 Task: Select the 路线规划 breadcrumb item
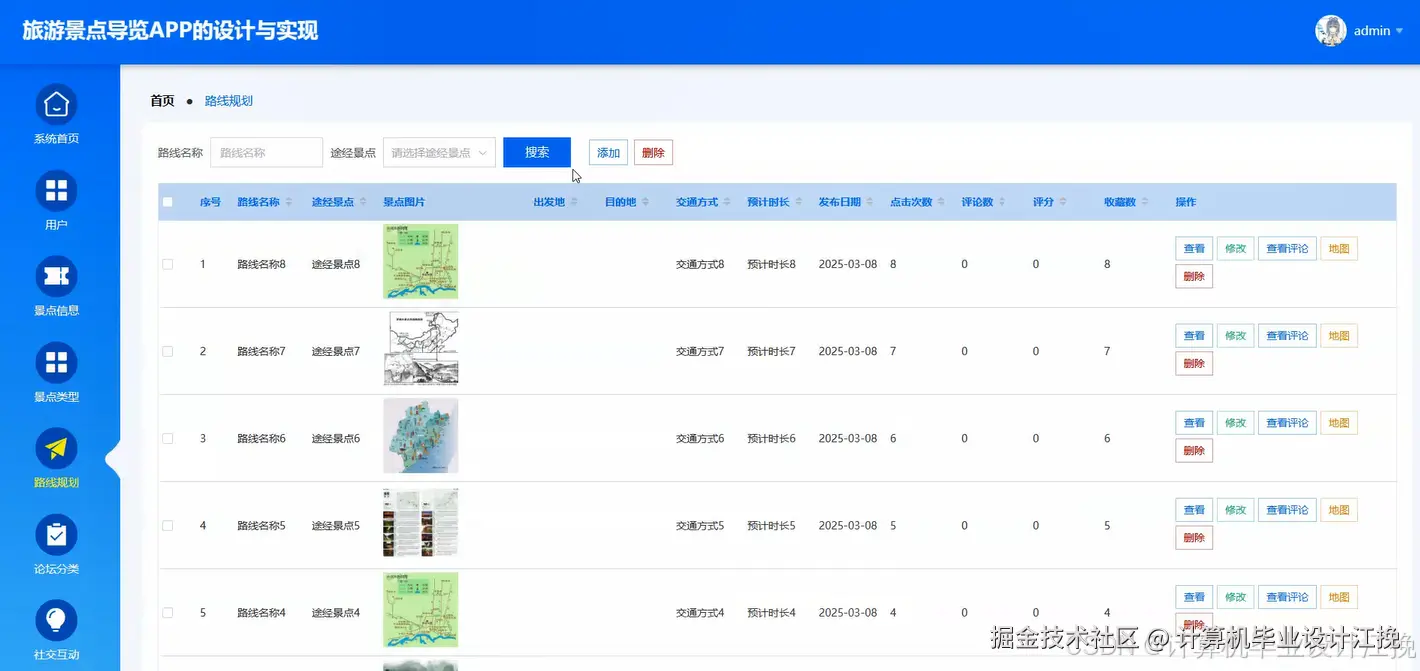[x=228, y=100]
